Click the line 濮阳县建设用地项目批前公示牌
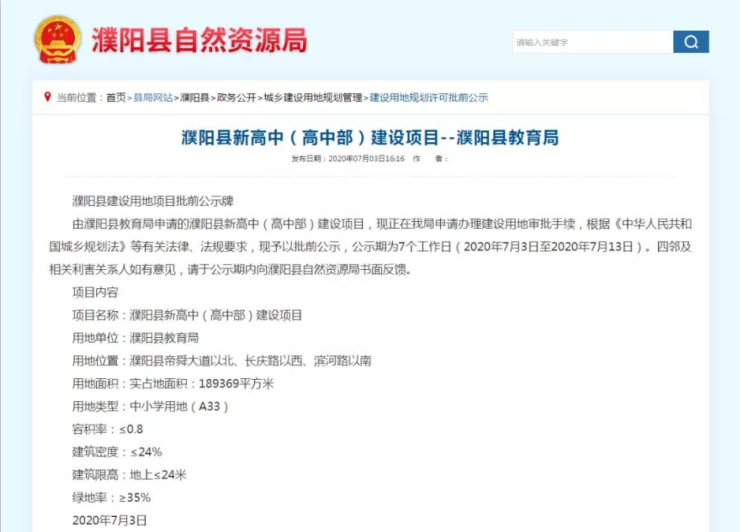740x532 pixels. 153,201
